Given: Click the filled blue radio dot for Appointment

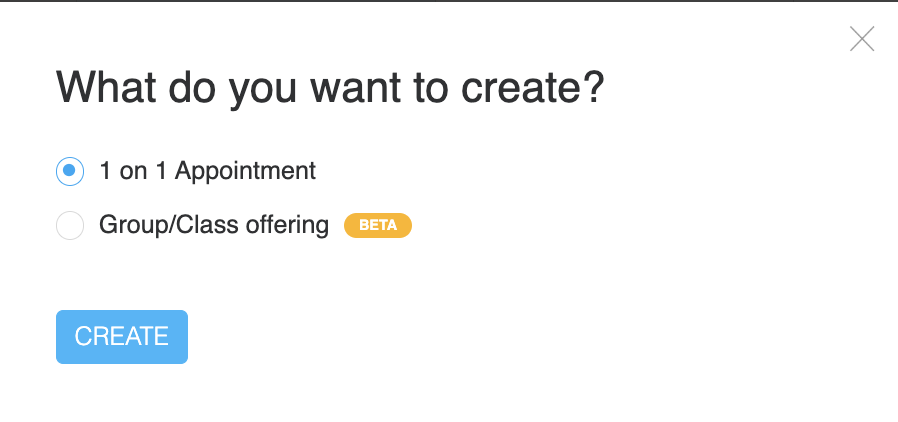Looking at the screenshot, I should tap(70, 171).
